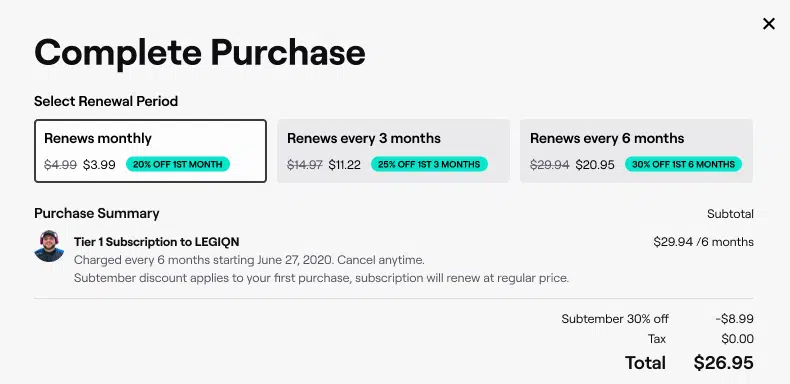Viewport: 790px width, 384px height.
Task: Click the LEGIQN streamer avatar
Action: click(x=49, y=246)
